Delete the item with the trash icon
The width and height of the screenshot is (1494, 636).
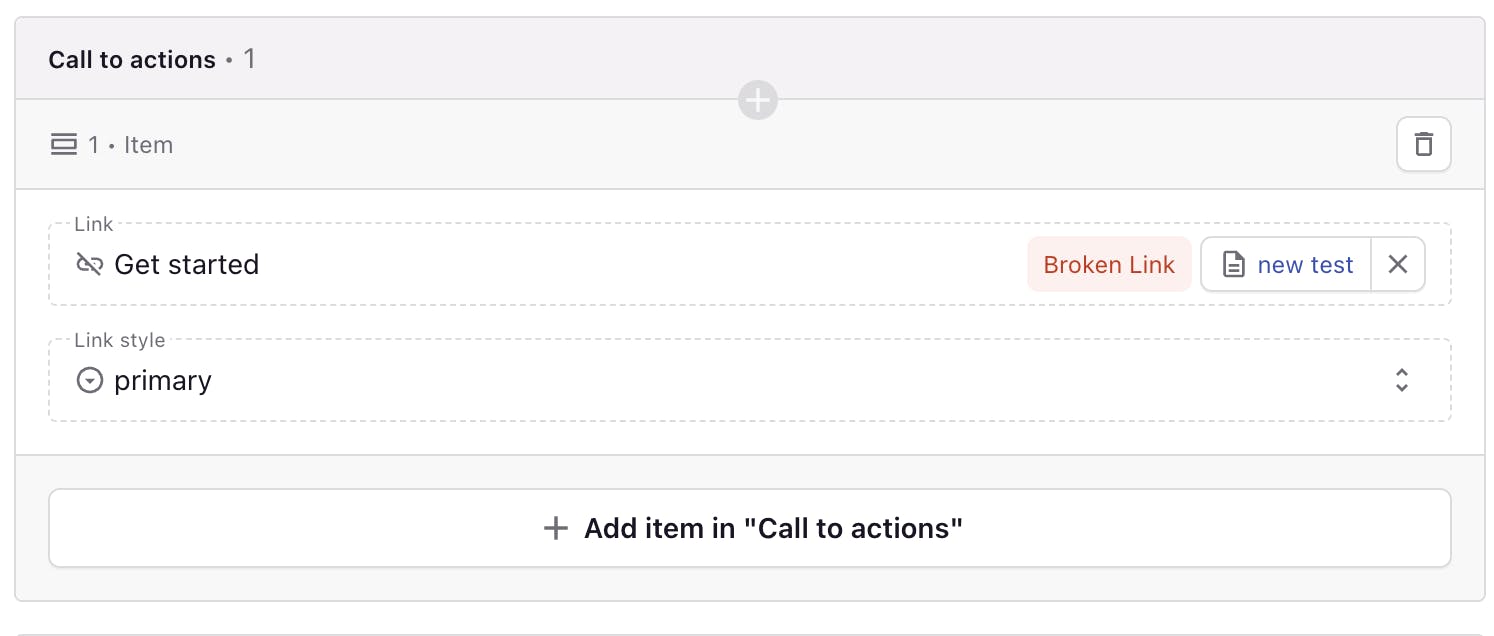(x=1423, y=145)
